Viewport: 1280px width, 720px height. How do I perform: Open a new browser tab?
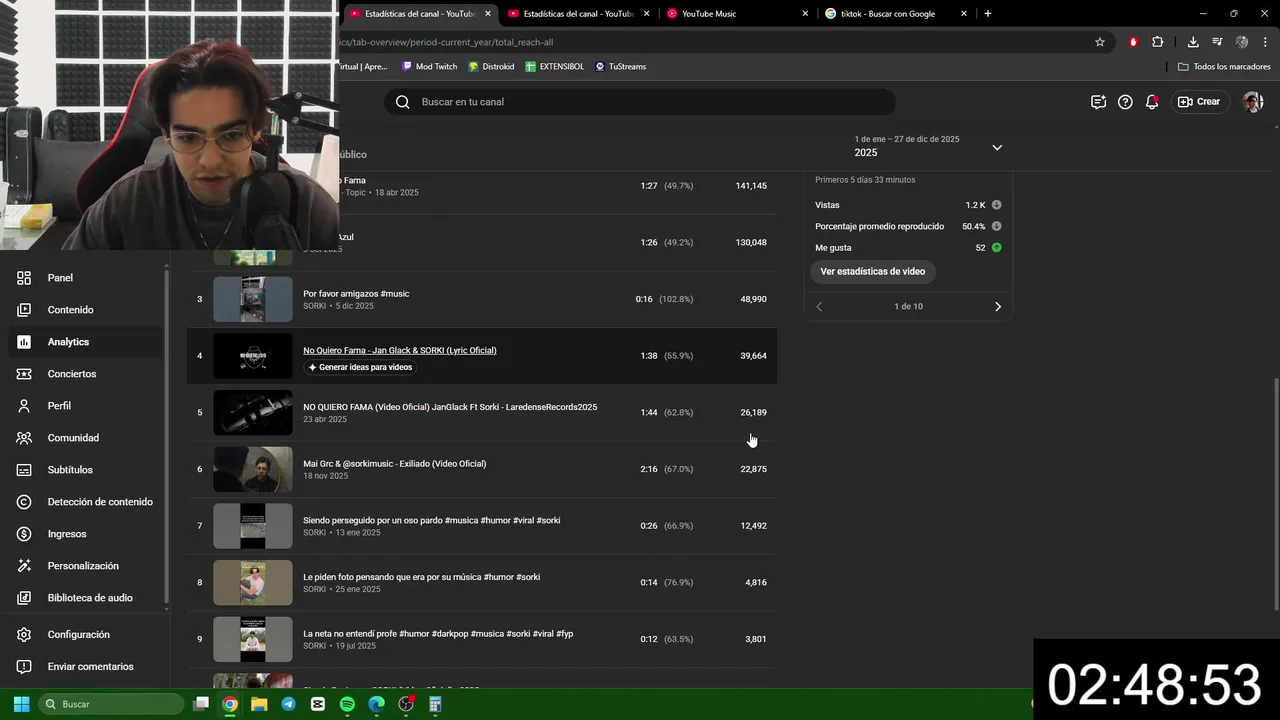pyautogui.click(x=988, y=14)
